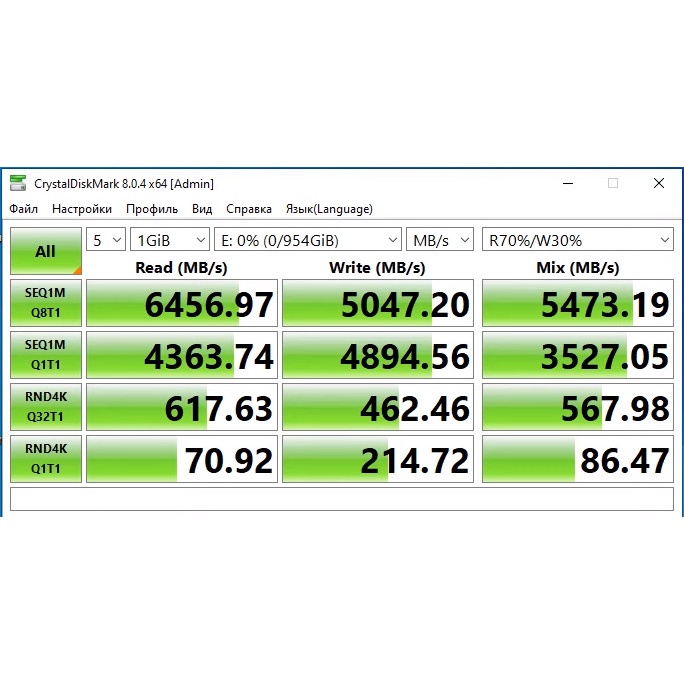
Task: Change the MB/s unit dropdown
Action: (440, 240)
